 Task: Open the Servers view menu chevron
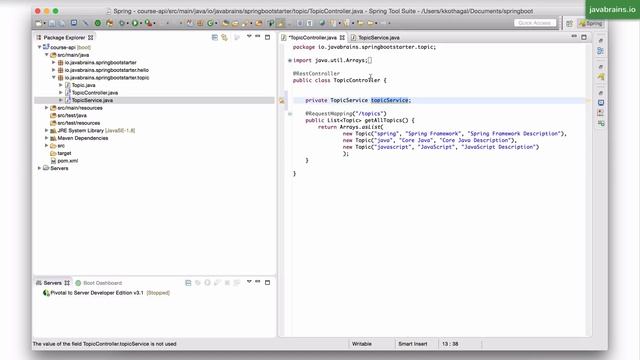pos(249,282)
